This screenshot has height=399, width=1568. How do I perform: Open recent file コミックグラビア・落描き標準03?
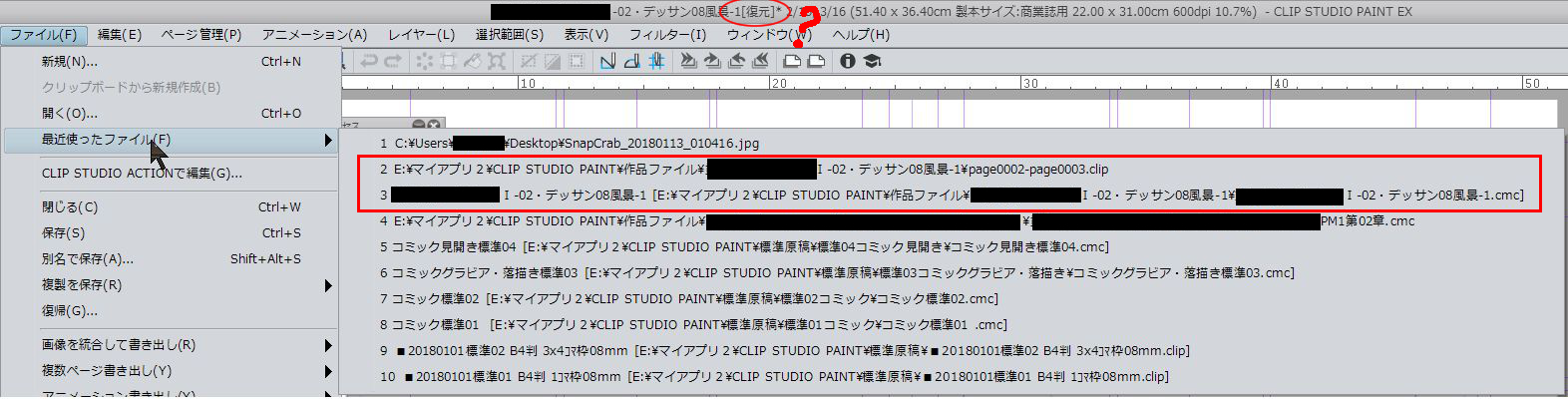tap(951, 273)
